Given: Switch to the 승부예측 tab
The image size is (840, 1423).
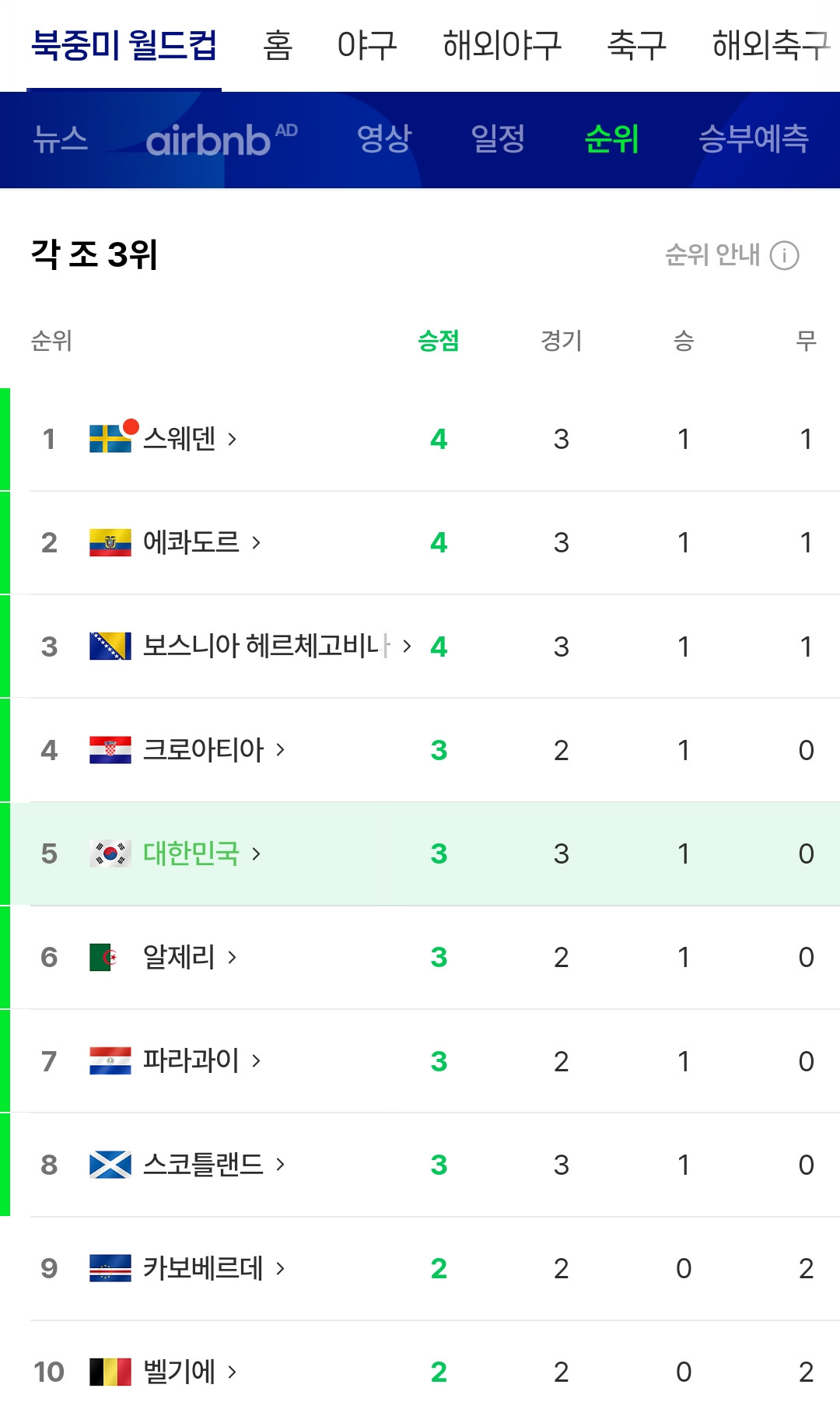Looking at the screenshot, I should 753,139.
